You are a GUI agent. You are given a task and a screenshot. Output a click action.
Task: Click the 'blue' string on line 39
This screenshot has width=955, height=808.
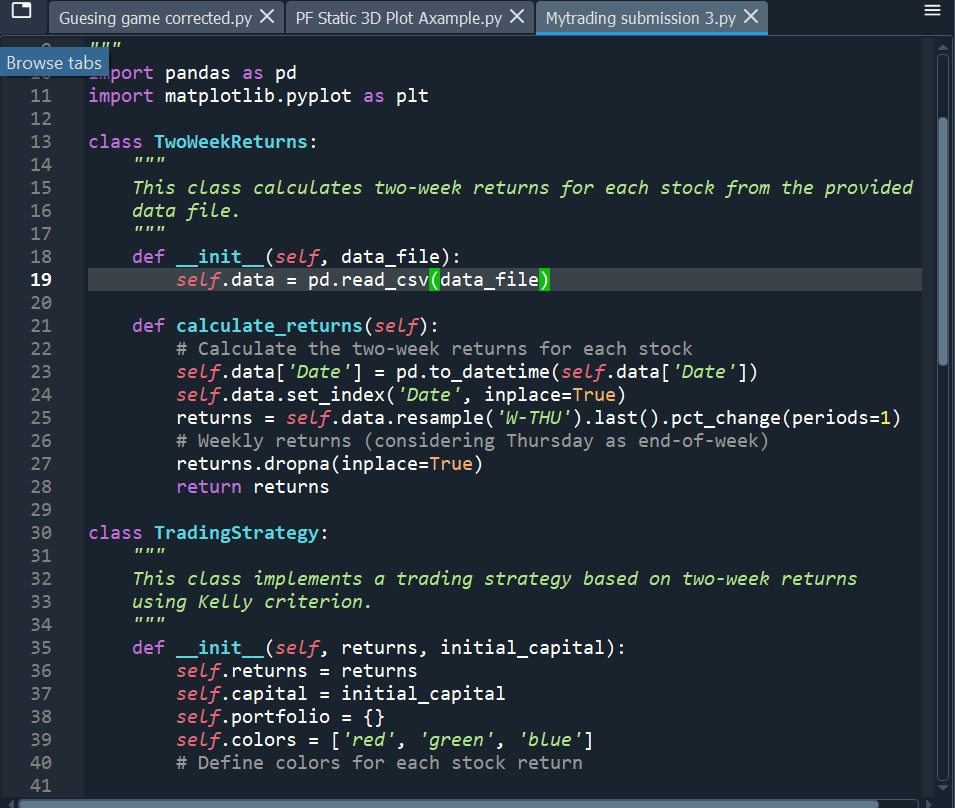(x=550, y=740)
